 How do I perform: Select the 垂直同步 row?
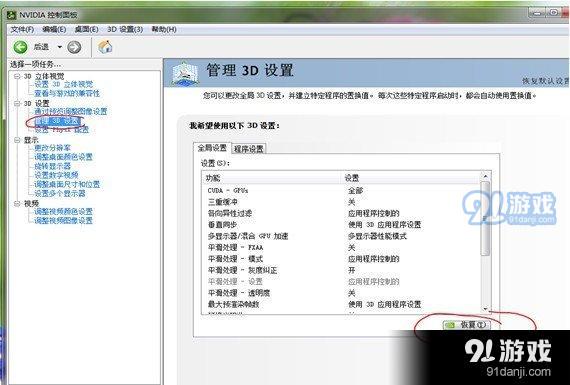341,225
